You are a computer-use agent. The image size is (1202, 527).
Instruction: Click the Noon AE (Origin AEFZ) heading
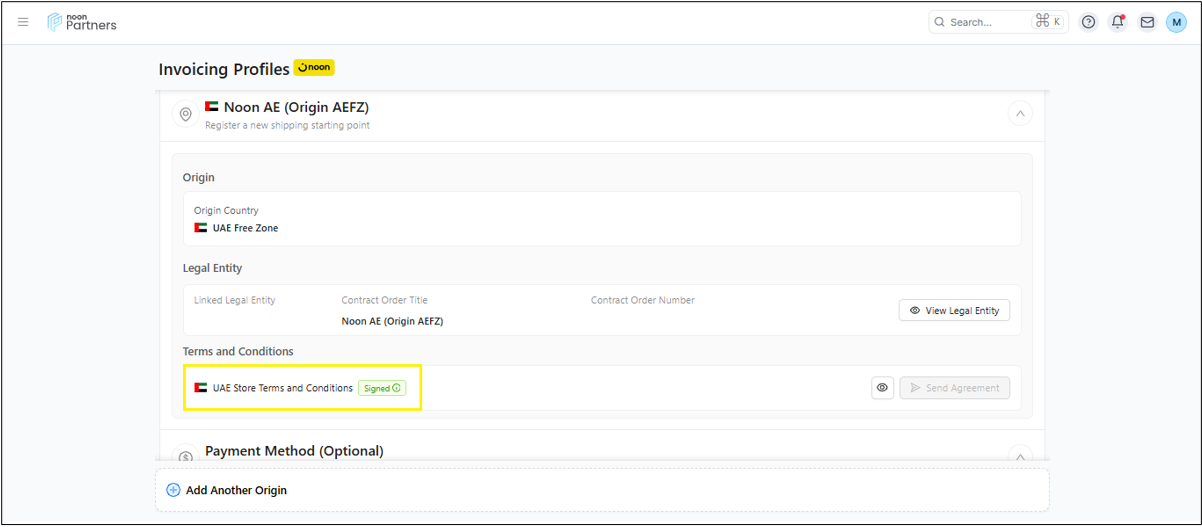(296, 107)
